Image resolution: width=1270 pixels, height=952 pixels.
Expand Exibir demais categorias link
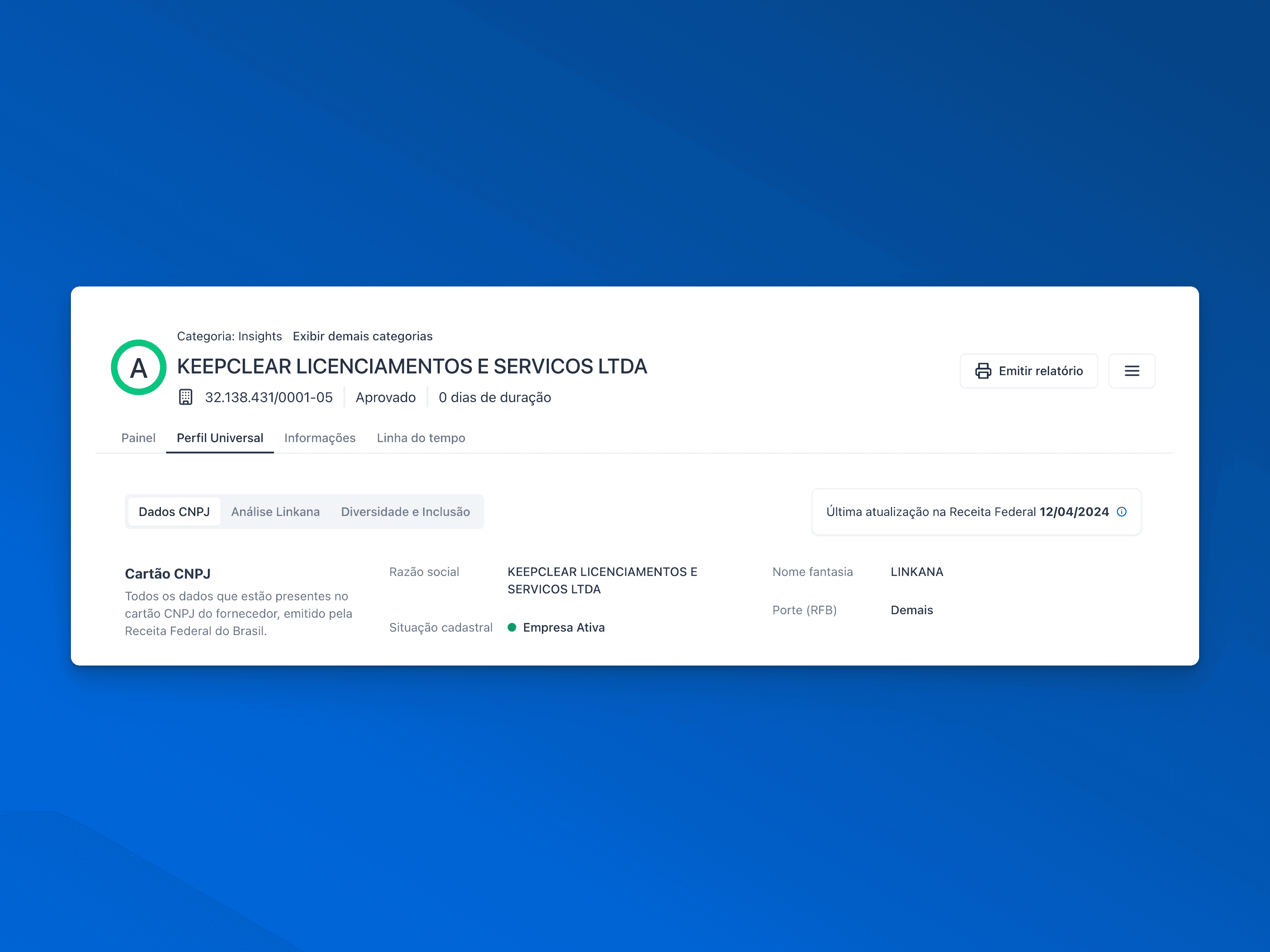(x=362, y=336)
